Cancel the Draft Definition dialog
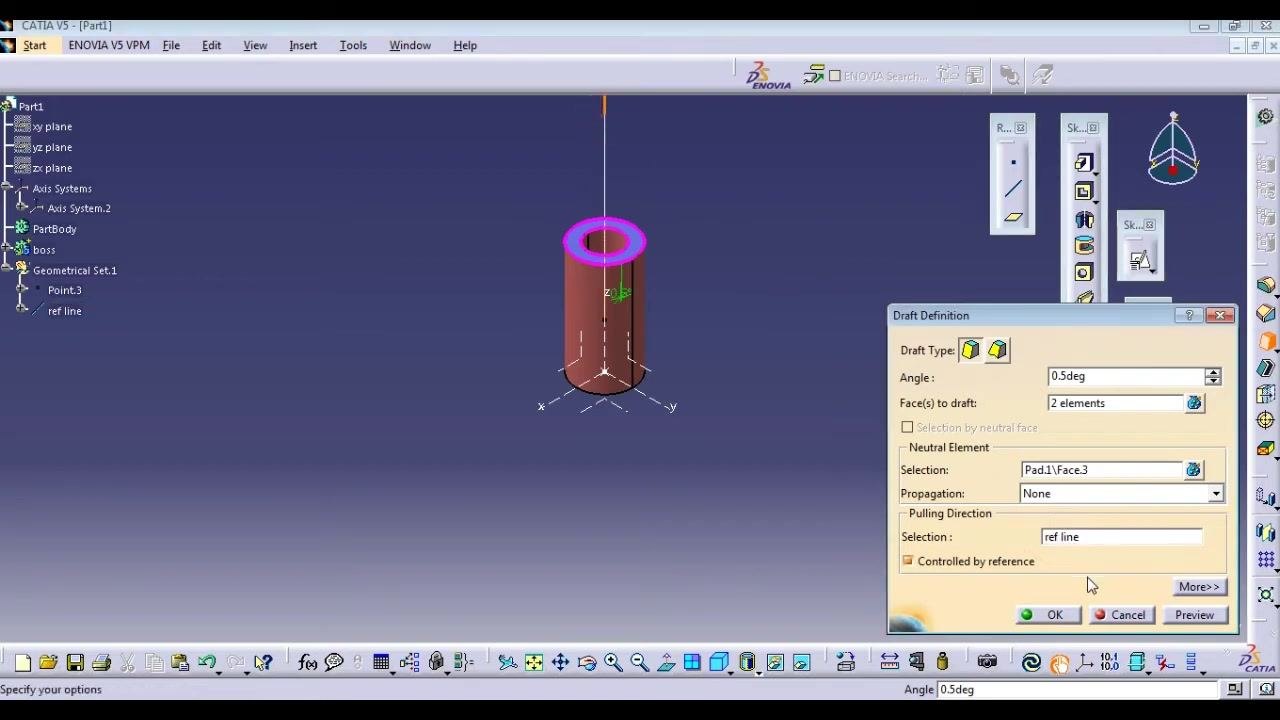The width and height of the screenshot is (1280, 720). (1121, 615)
